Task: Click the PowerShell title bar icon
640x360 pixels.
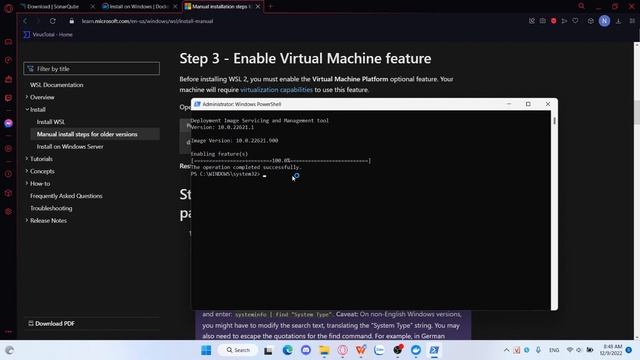Action: click(x=197, y=104)
